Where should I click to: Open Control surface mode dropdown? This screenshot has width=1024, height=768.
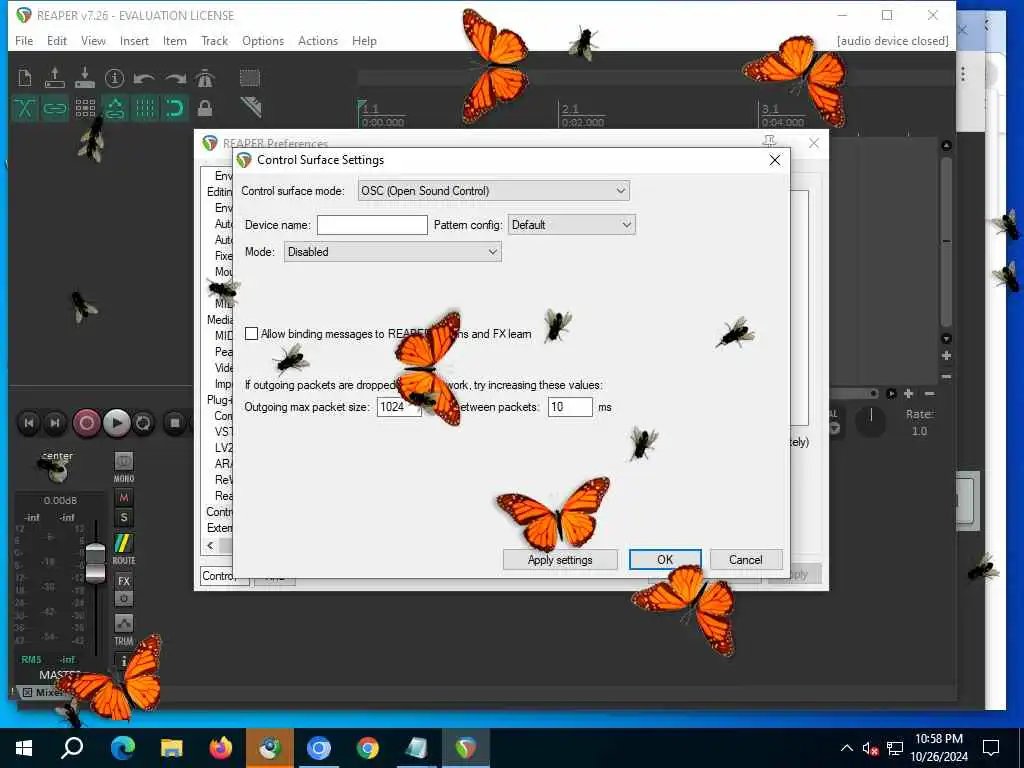[x=494, y=191]
